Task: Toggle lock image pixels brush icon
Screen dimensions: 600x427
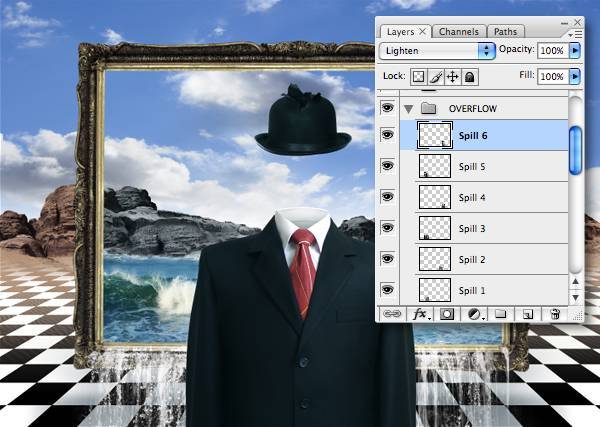Action: click(x=435, y=77)
